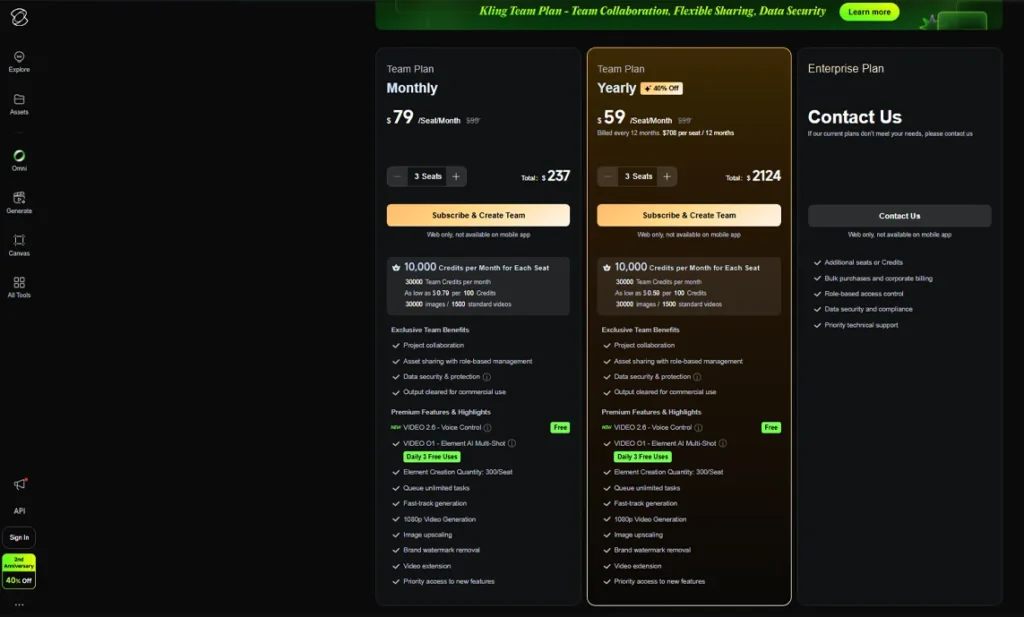Click Yearly plan 3 Seats field
This screenshot has width=1024, height=617.
(x=638, y=176)
